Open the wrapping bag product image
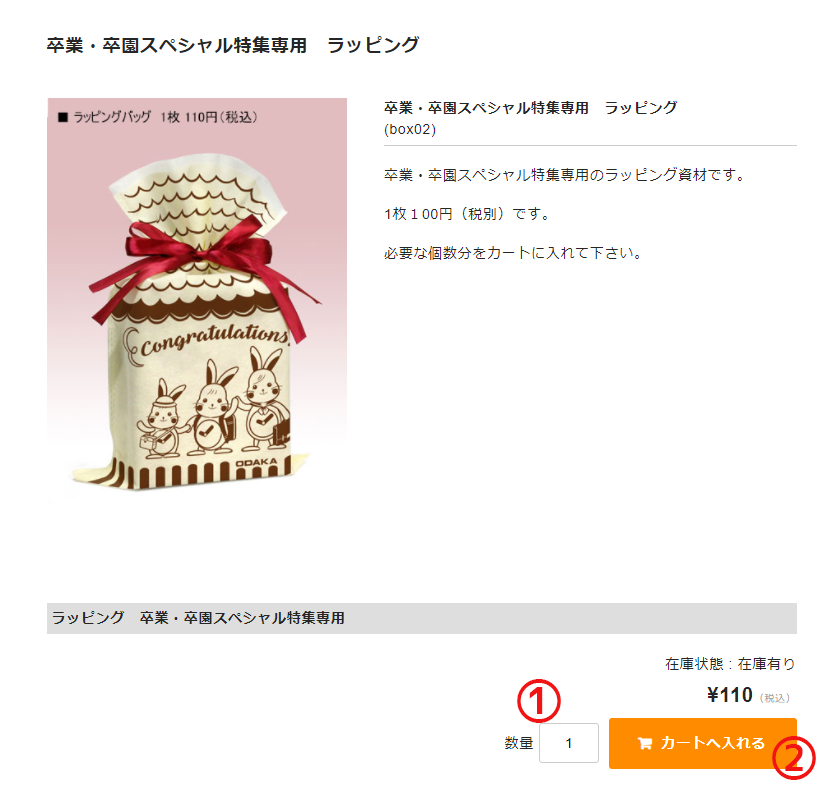 click(197, 301)
